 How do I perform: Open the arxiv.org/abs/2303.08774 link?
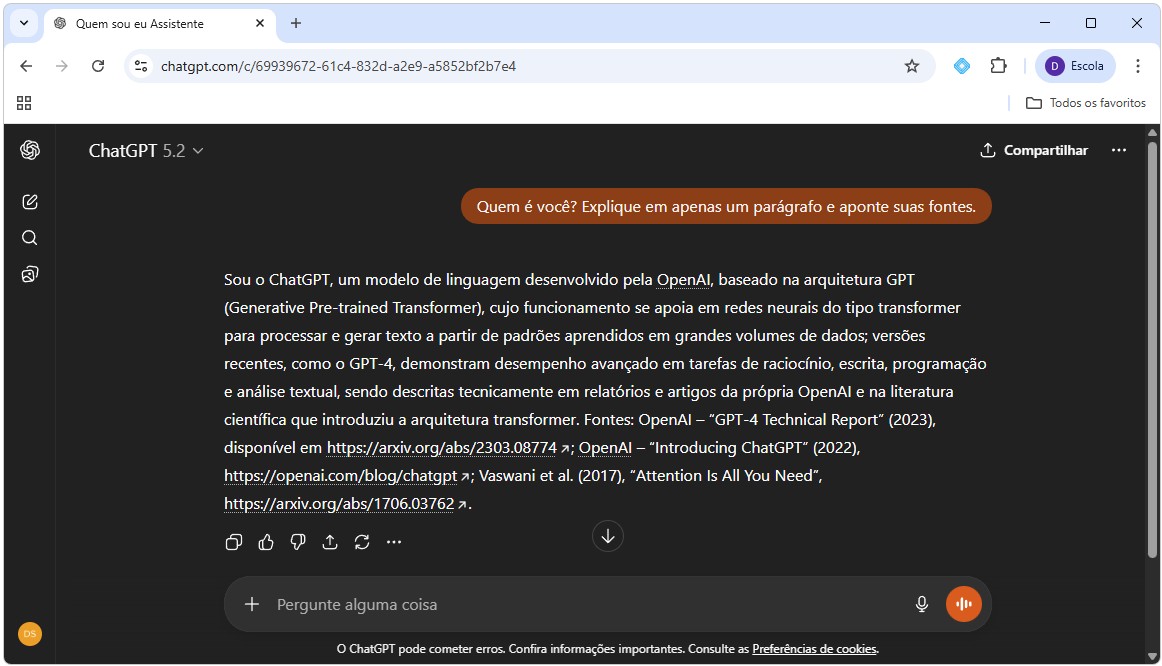click(442, 448)
